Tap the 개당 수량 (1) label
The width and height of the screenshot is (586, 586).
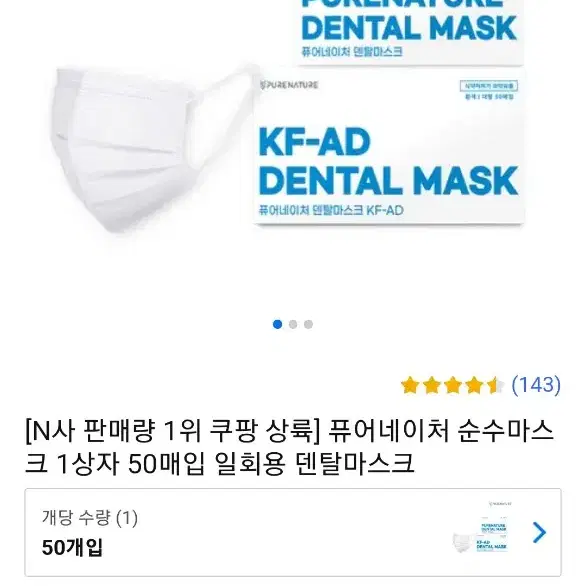pyautogui.click(x=90, y=518)
